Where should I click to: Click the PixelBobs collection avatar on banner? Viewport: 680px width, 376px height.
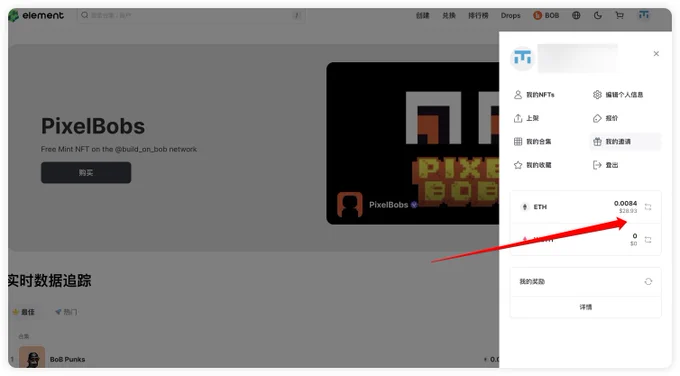pyautogui.click(x=350, y=204)
